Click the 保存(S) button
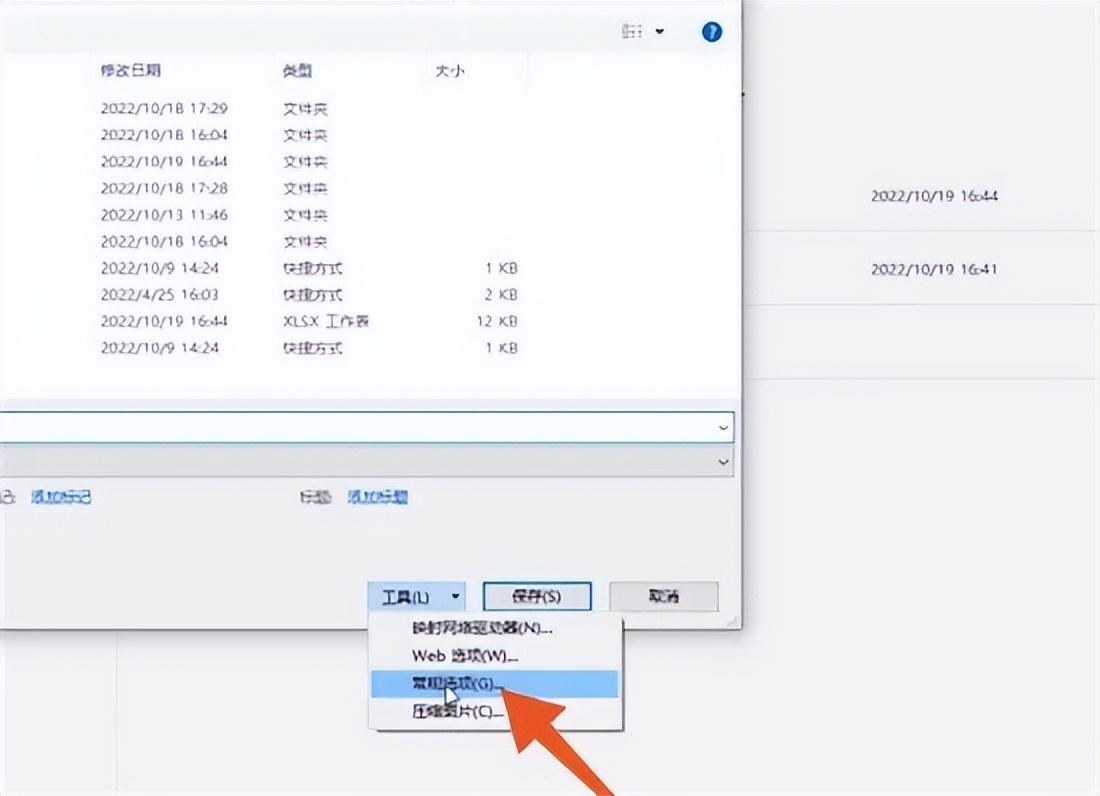This screenshot has width=1100, height=796. [537, 596]
